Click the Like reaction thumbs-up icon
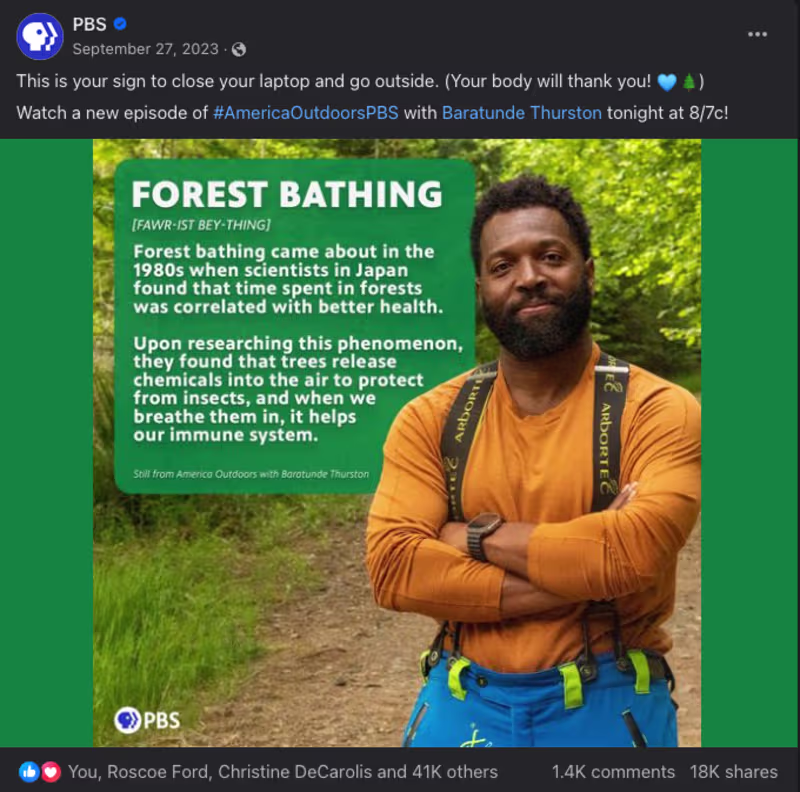Image resolution: width=800 pixels, height=792 pixels. (x=28, y=772)
